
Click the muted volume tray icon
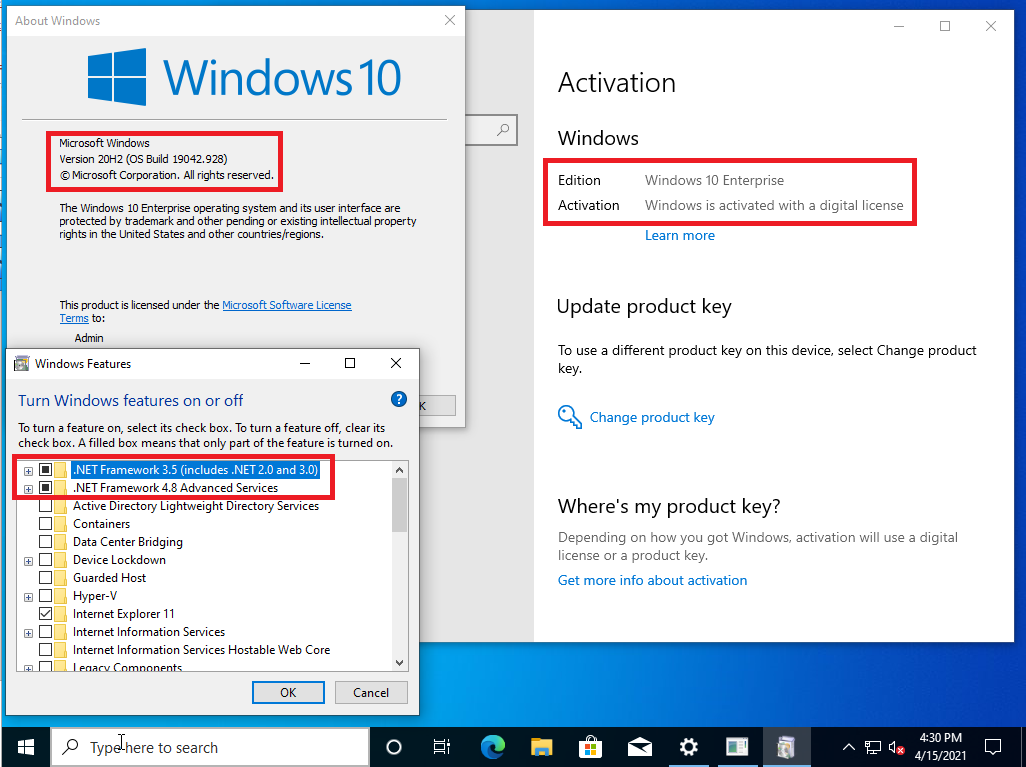coord(897,747)
